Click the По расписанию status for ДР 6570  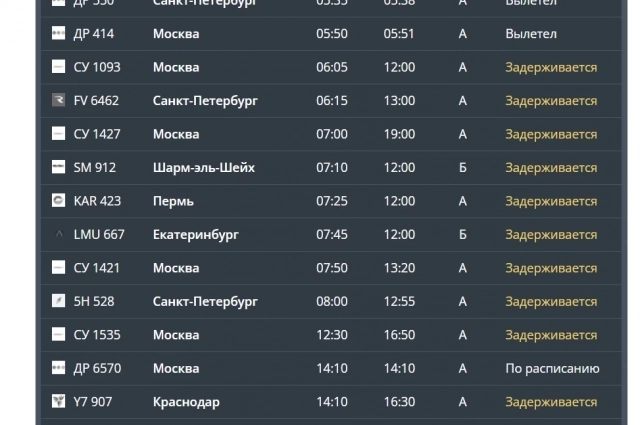tap(552, 368)
